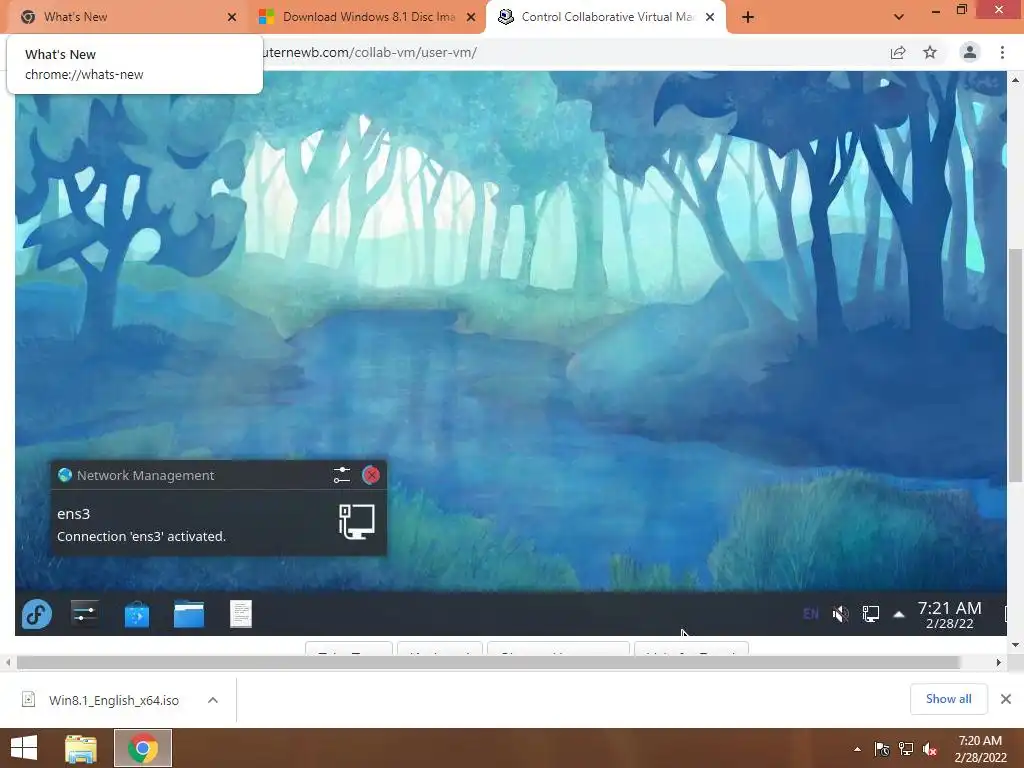Close the Chrome downloads bar
The image size is (1024, 768).
pos(1006,699)
